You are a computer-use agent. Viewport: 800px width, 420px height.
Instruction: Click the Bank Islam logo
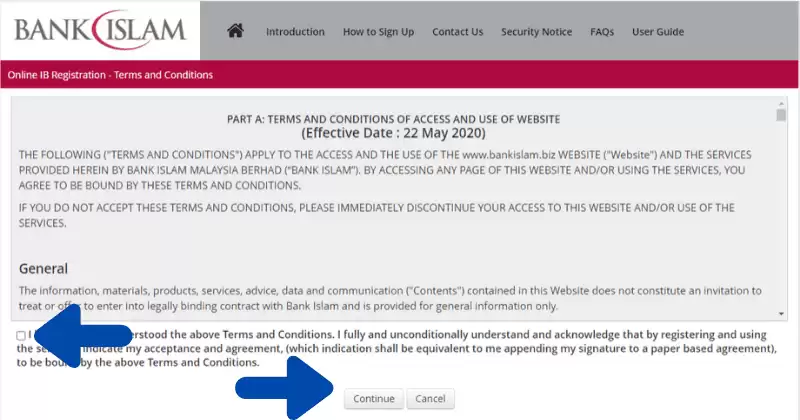pyautogui.click(x=100, y=30)
